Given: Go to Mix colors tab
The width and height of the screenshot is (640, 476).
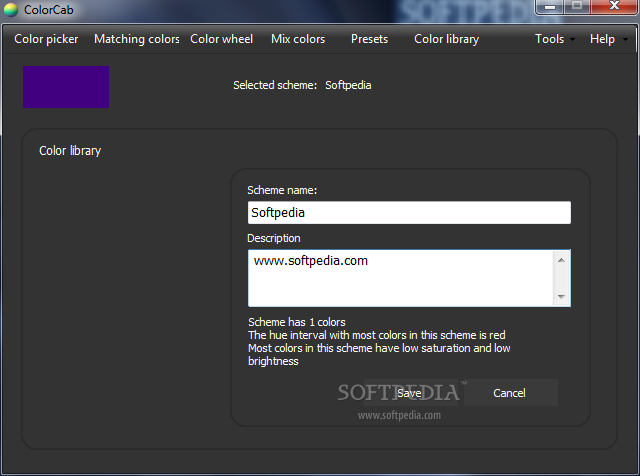Looking at the screenshot, I should [298, 39].
